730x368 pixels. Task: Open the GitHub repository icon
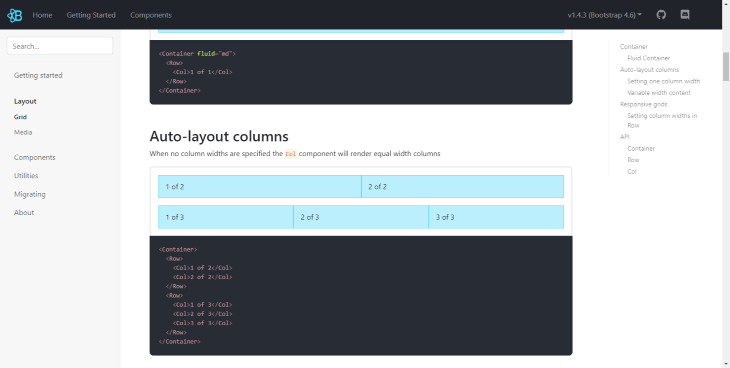tap(661, 15)
